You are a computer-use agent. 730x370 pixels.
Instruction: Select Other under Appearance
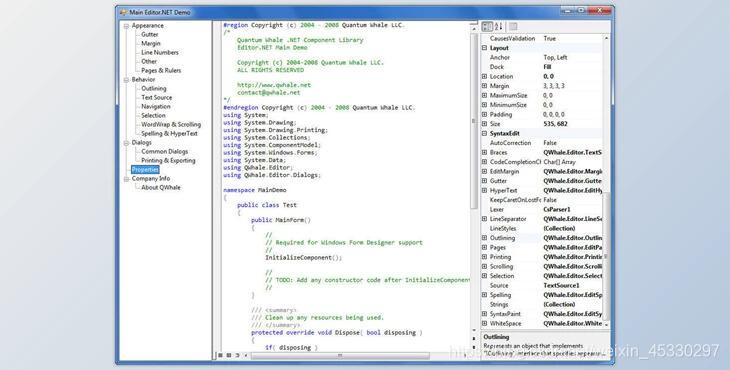coord(149,61)
